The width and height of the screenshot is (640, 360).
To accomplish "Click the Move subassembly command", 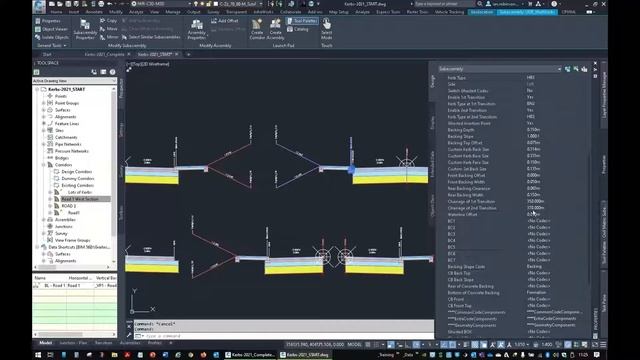I will point(109,29).
